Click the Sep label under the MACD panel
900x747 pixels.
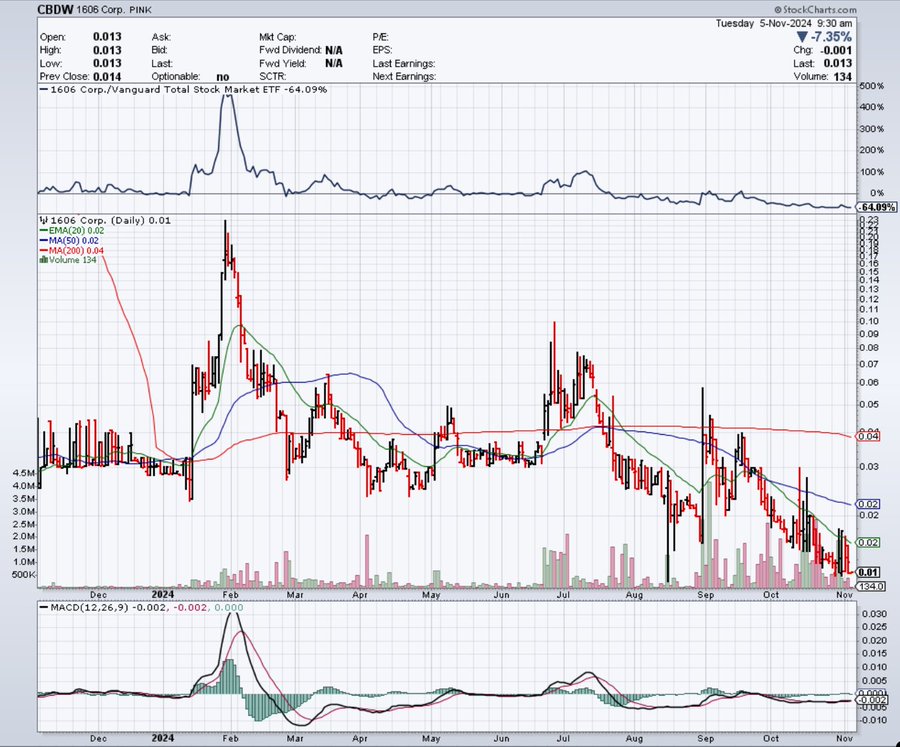coord(705,738)
